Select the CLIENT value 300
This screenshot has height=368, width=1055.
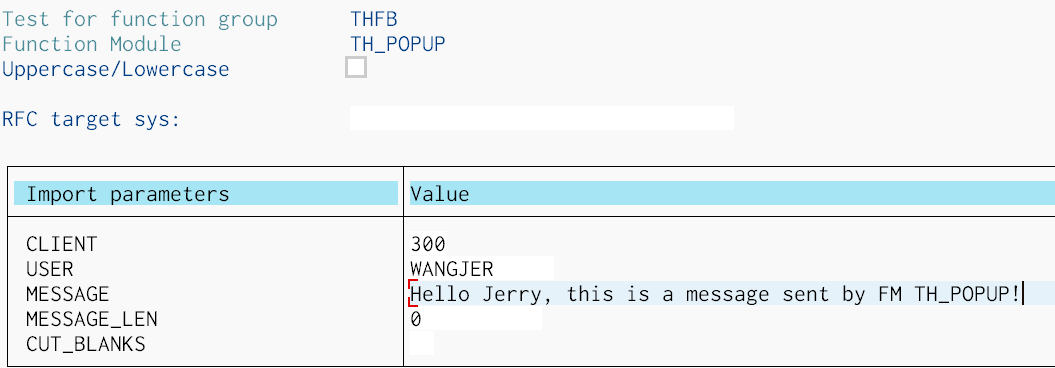click(428, 244)
